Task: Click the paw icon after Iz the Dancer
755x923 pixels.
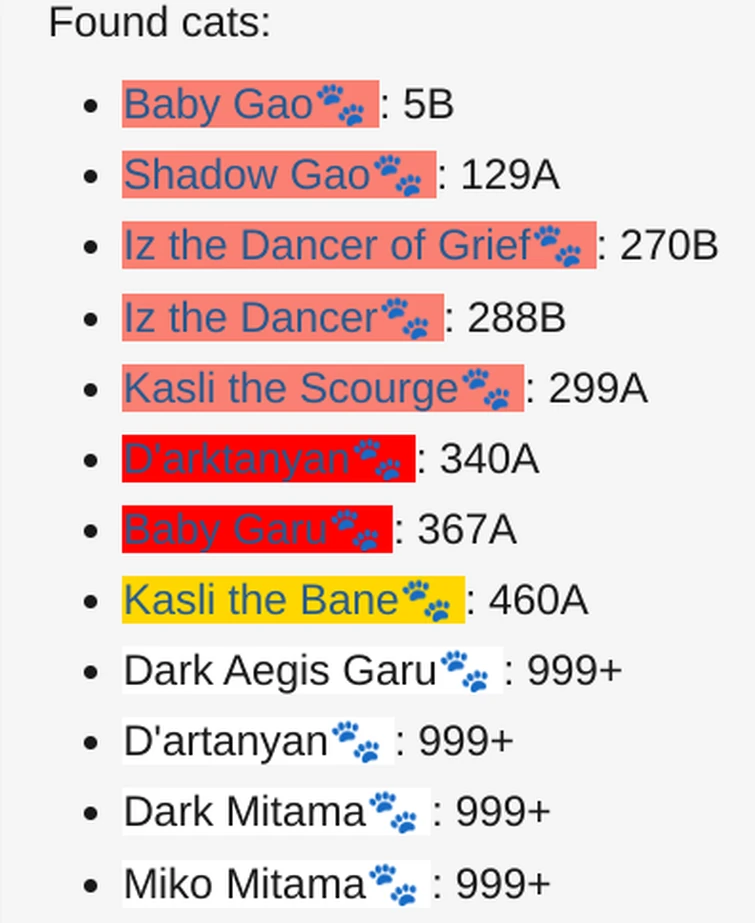Action: click(x=405, y=318)
